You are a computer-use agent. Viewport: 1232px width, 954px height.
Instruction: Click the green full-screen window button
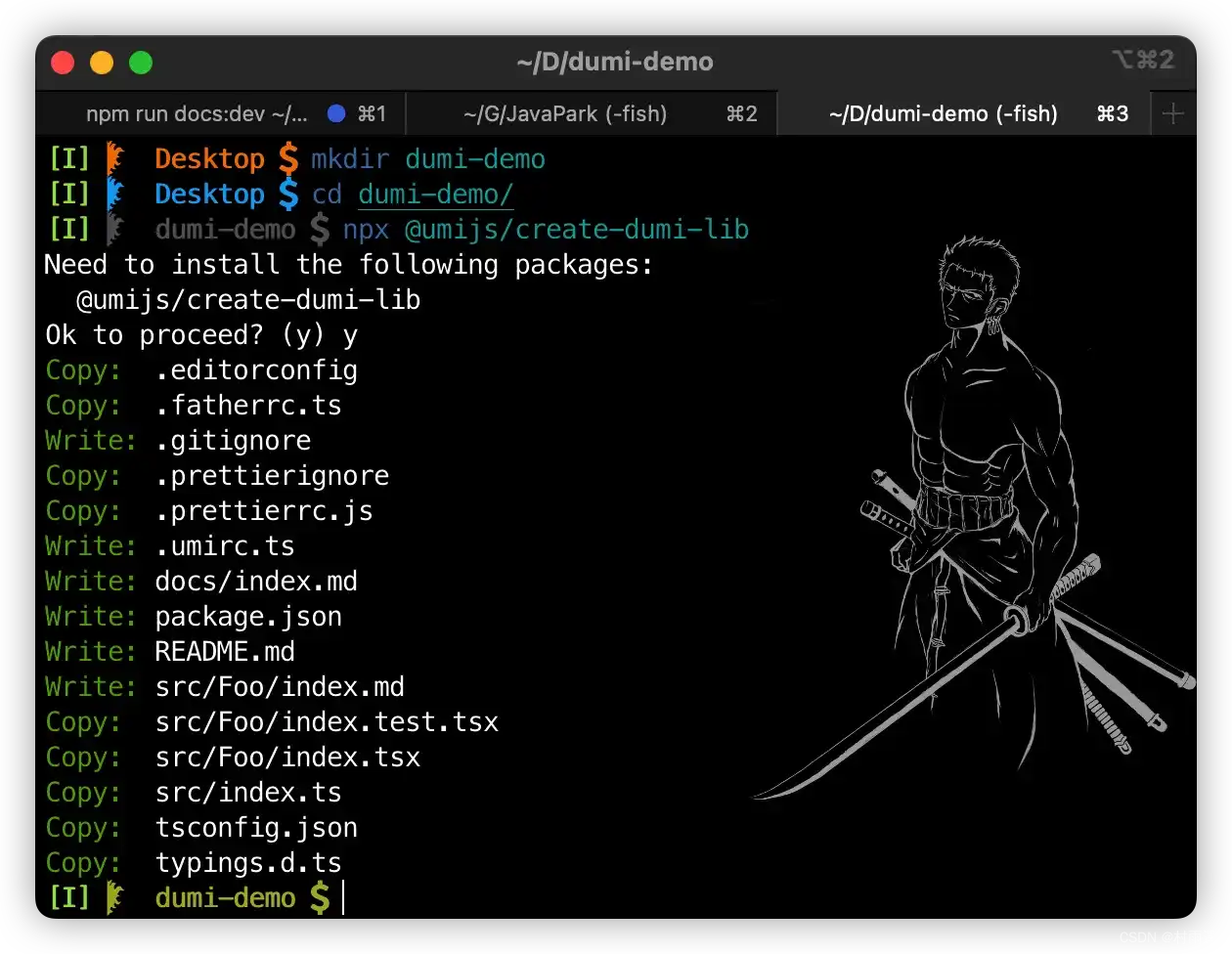point(141,63)
